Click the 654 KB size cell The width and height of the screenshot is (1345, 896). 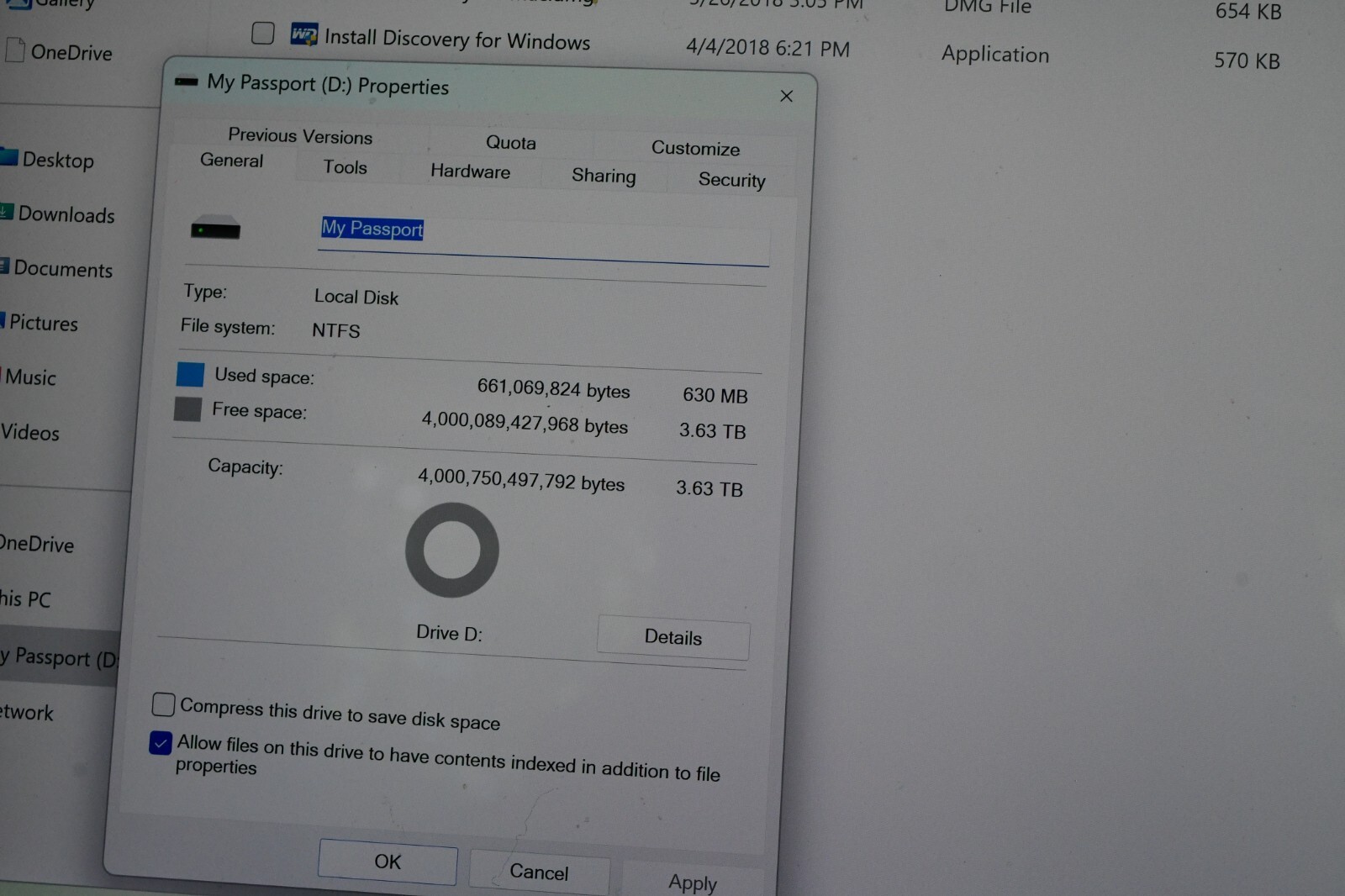pyautogui.click(x=1248, y=11)
